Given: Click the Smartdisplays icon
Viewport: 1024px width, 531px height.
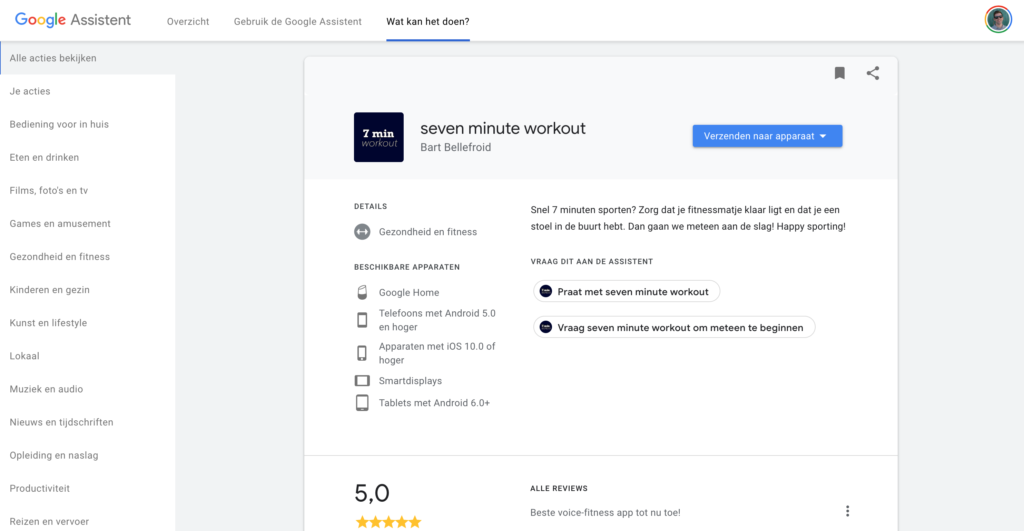Looking at the screenshot, I should pos(362,381).
